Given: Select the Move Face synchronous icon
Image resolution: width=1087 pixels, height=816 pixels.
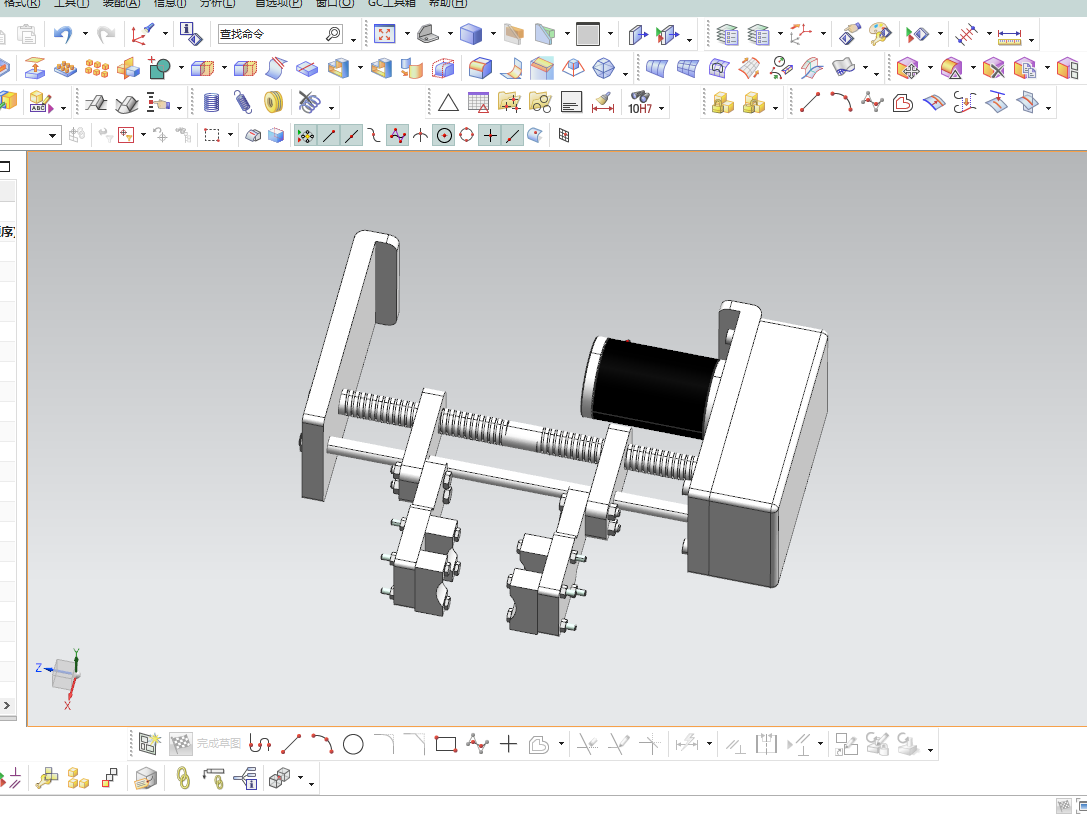Looking at the screenshot, I should click(x=908, y=69).
